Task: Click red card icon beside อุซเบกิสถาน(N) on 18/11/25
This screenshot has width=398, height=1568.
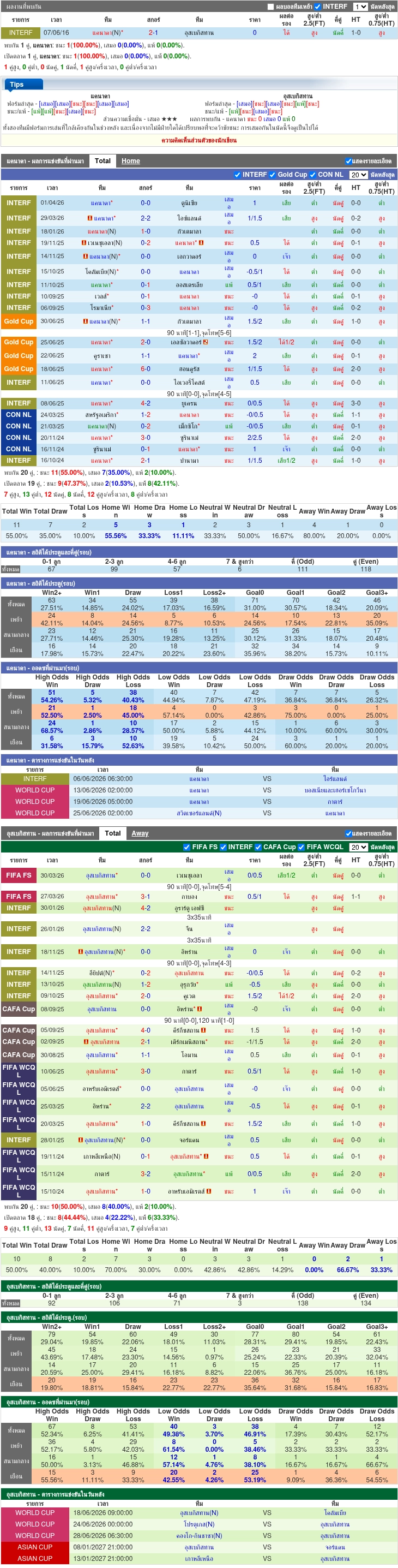Action: pyautogui.click(x=80, y=952)
